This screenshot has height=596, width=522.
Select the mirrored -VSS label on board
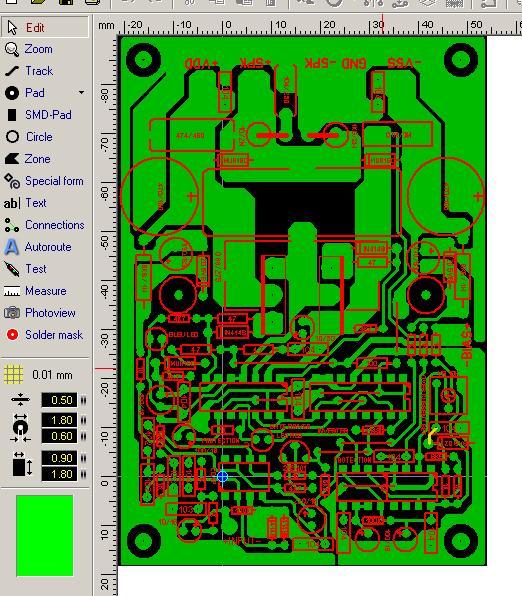(404, 63)
